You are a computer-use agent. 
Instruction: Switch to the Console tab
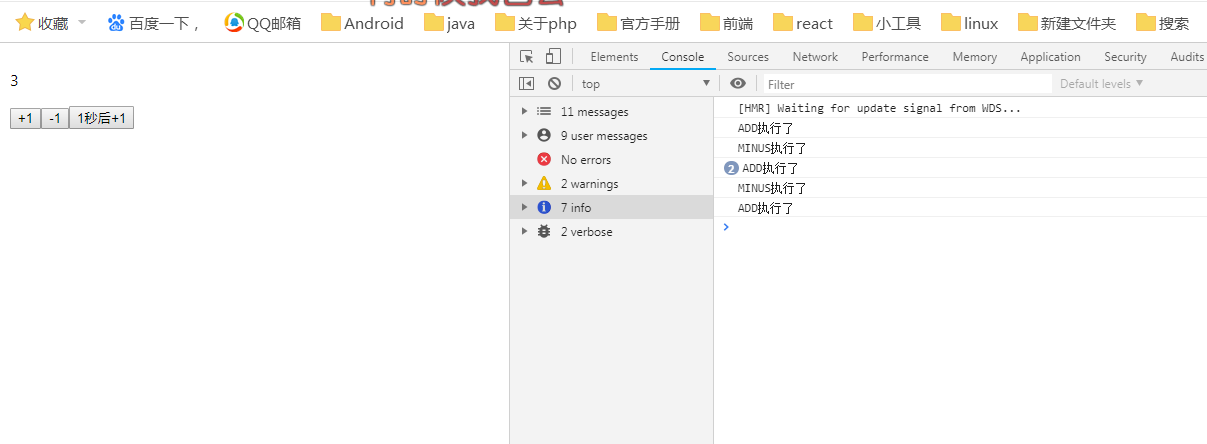tap(683, 57)
